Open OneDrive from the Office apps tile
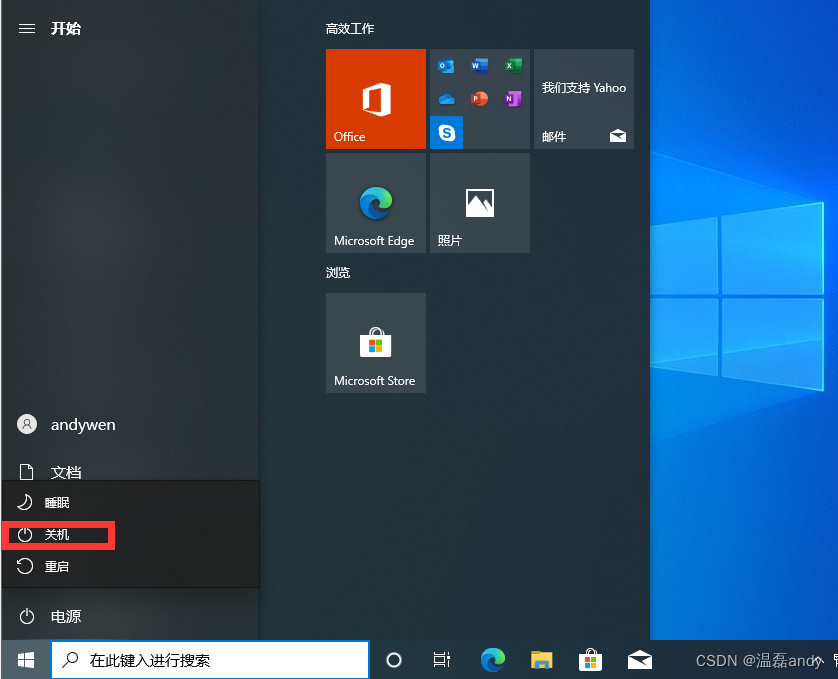838x679 pixels. pyautogui.click(x=446, y=99)
